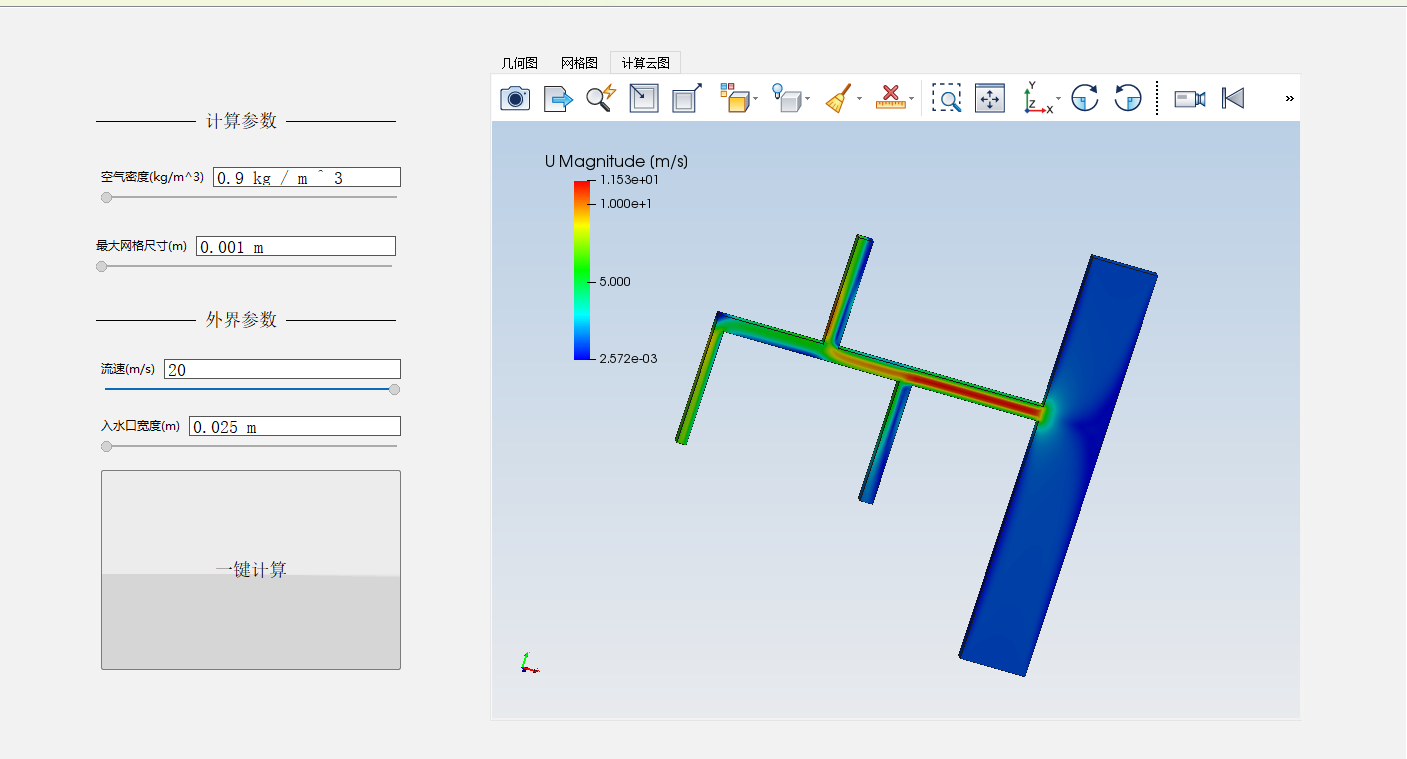Click the fit-all pan arrows icon
This screenshot has width=1407, height=759.
990,98
